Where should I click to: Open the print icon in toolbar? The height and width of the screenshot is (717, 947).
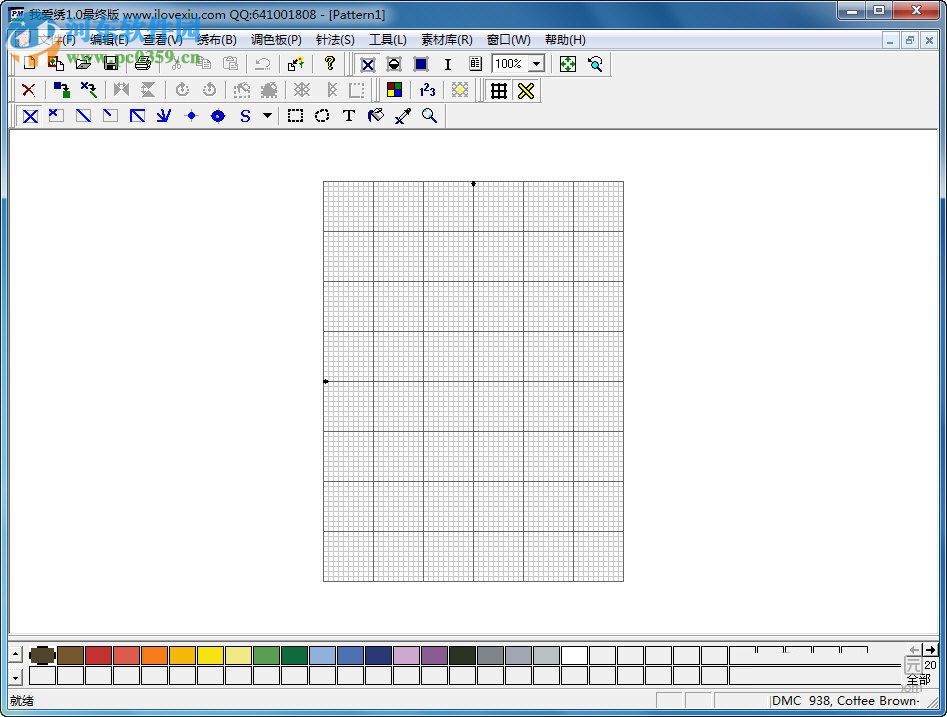coord(143,64)
